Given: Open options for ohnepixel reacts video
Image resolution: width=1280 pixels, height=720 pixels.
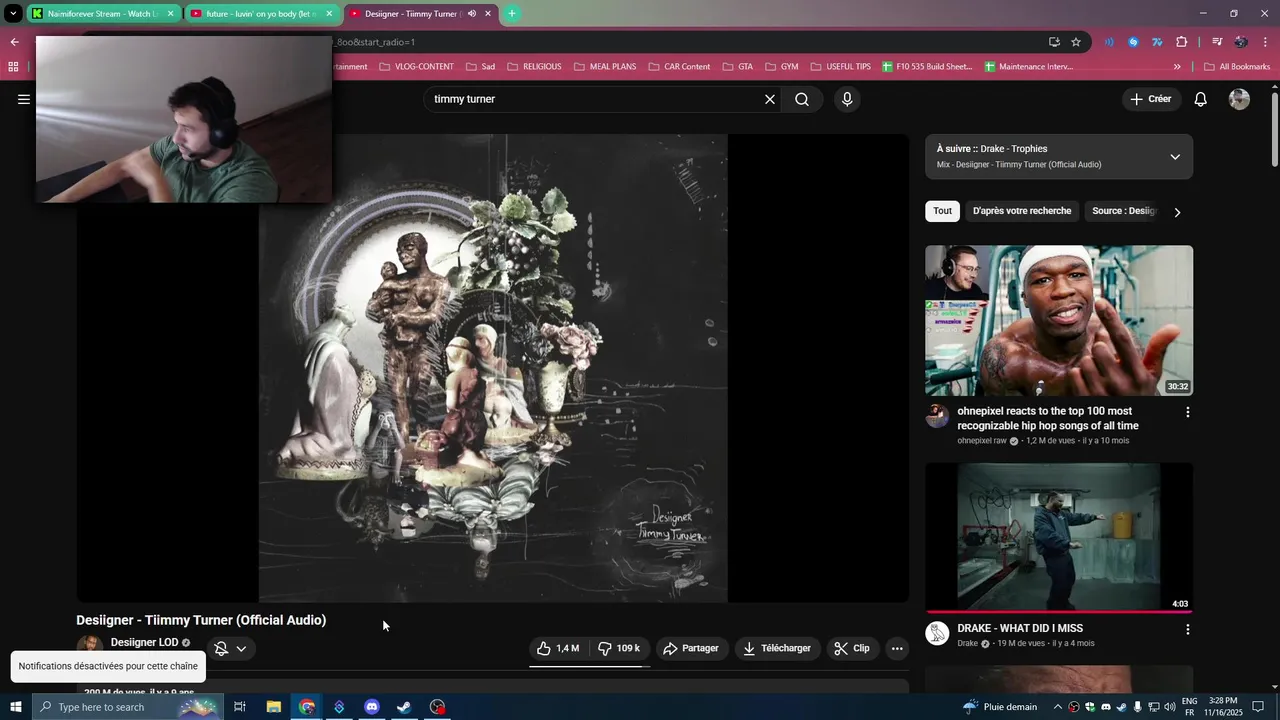Looking at the screenshot, I should (1188, 412).
